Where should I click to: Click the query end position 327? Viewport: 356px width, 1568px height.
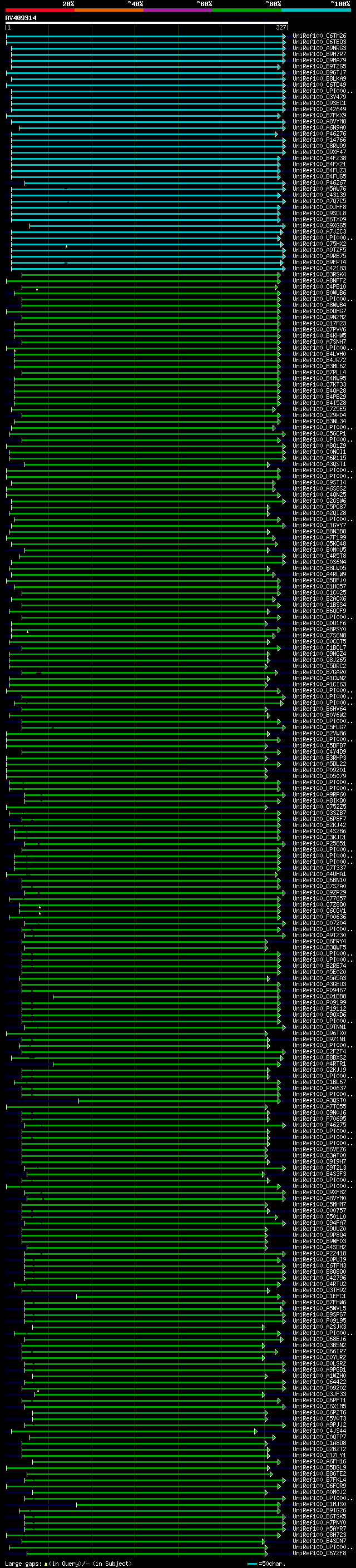(x=281, y=27)
